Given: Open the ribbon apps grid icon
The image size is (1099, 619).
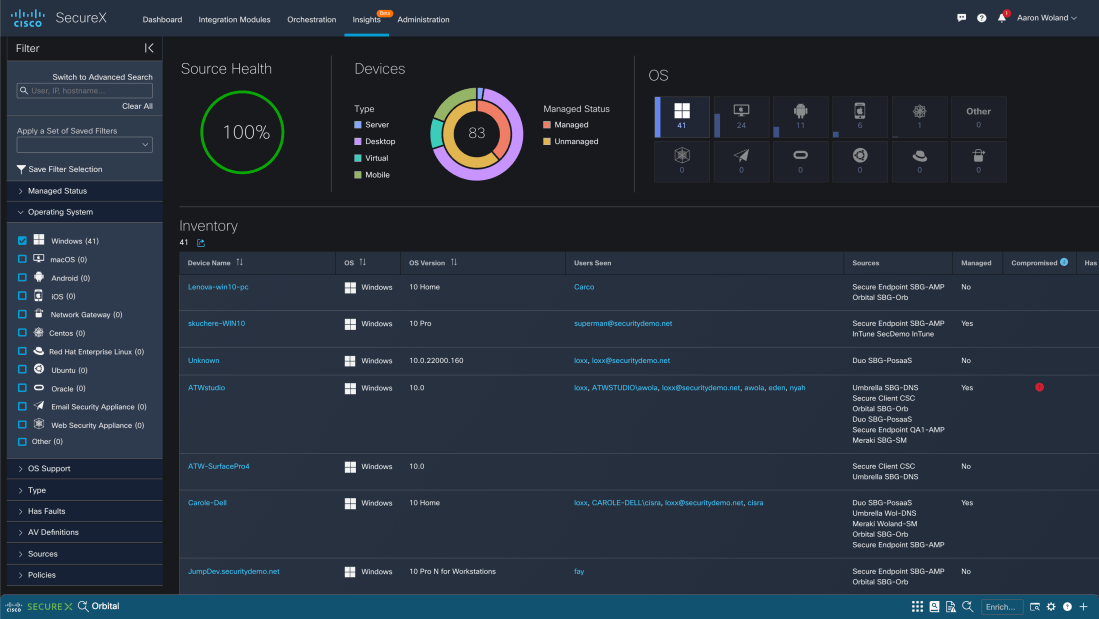Looking at the screenshot, I should (x=917, y=607).
